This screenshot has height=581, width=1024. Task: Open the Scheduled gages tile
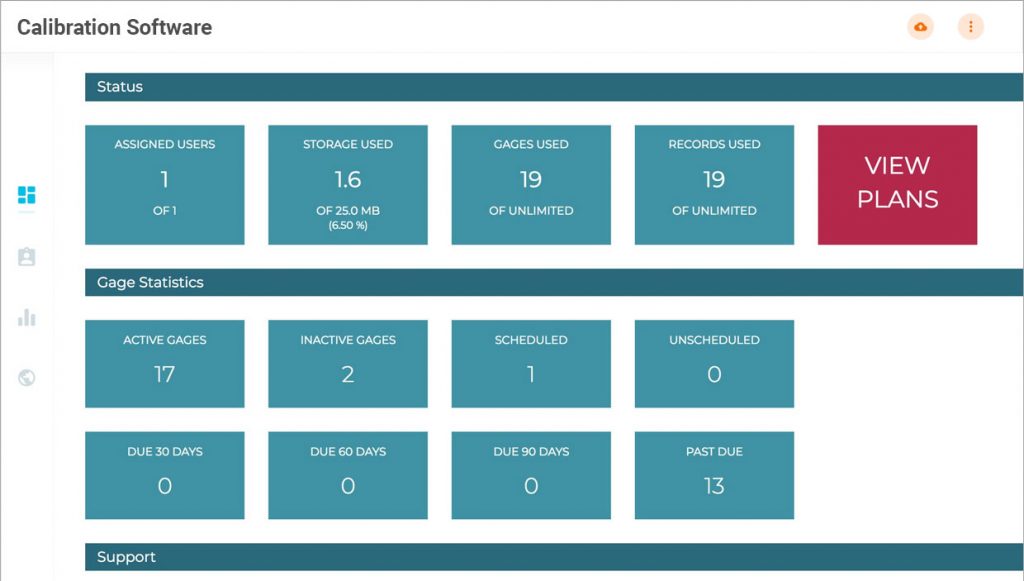[x=530, y=364]
